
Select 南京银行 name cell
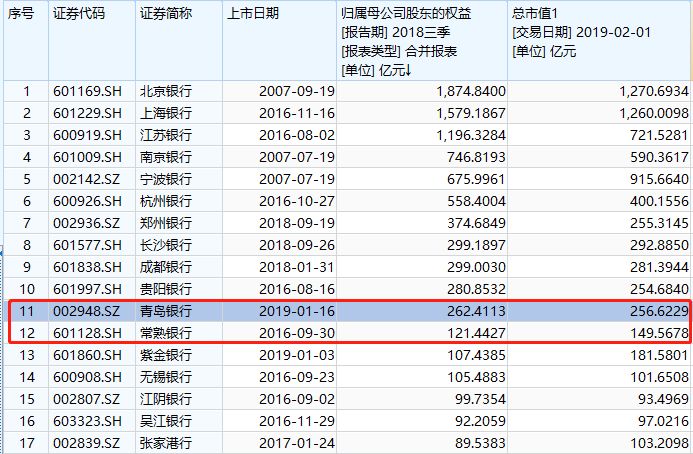click(166, 157)
